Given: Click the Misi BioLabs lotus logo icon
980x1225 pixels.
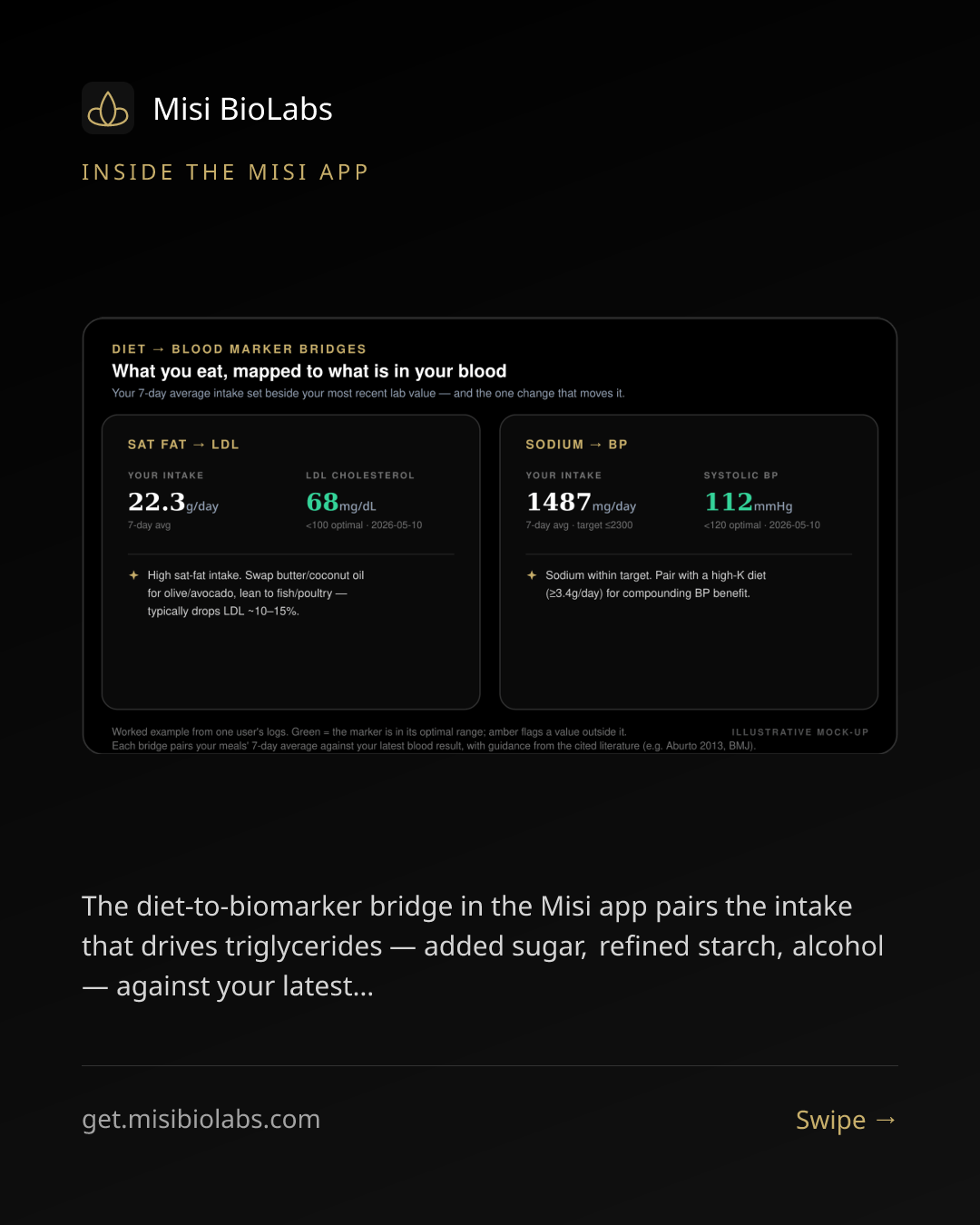Looking at the screenshot, I should click(x=108, y=108).
